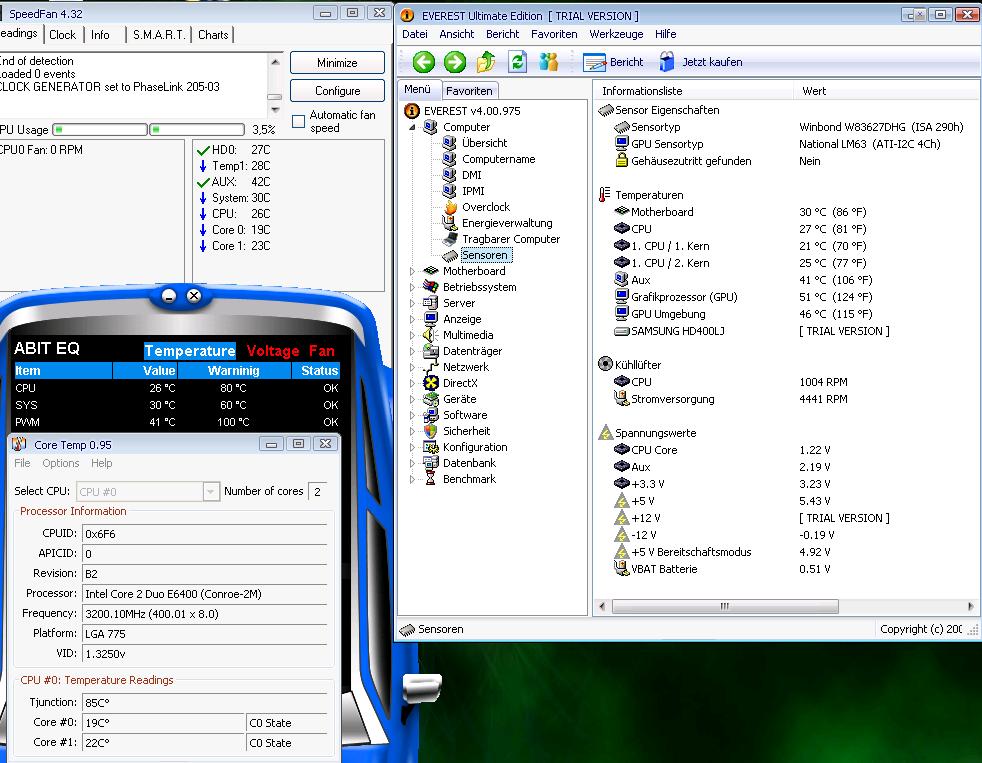Viewport: 982px width, 763px height.
Task: Select Übersicht in the EVEREST tree
Action: pyautogui.click(x=484, y=143)
